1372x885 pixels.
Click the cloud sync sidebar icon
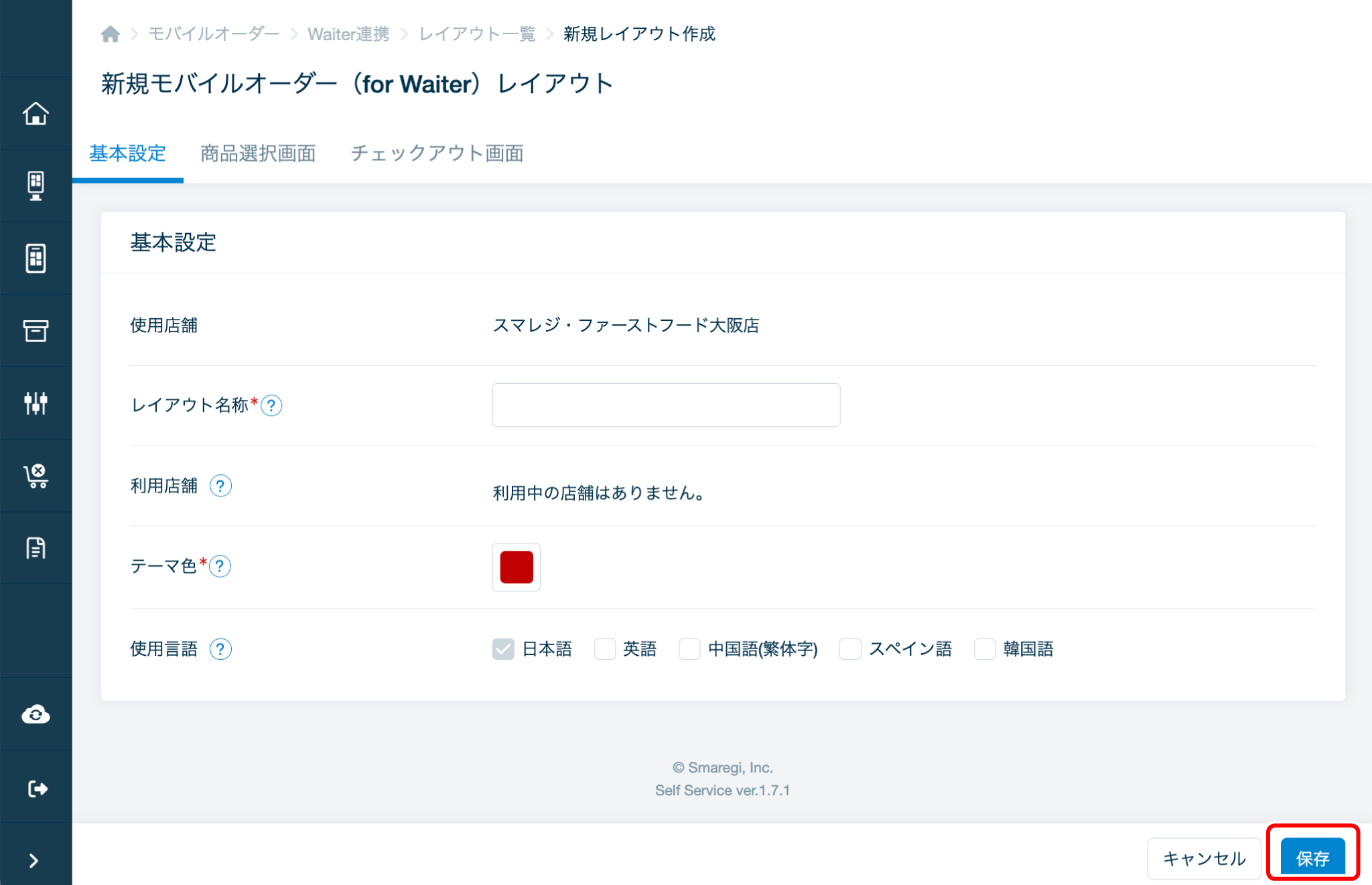point(36,714)
